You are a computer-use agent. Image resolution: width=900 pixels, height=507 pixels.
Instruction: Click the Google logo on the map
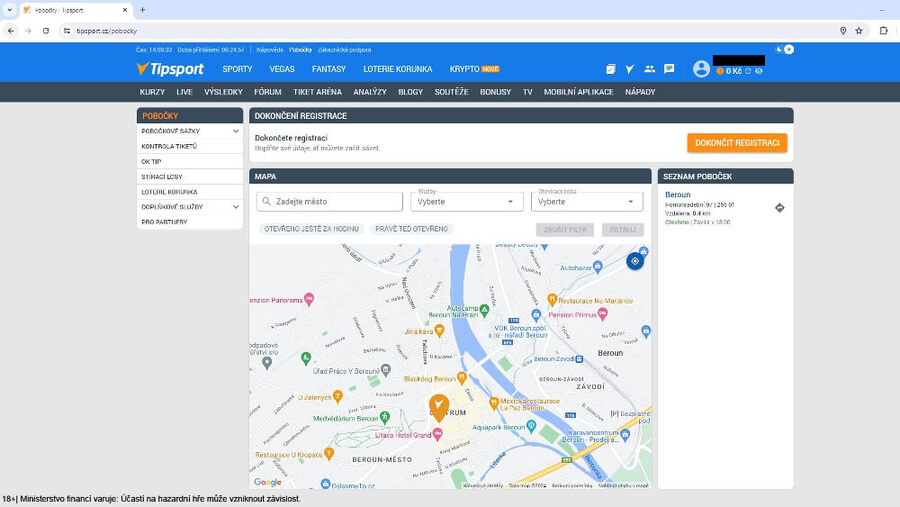[x=267, y=482]
